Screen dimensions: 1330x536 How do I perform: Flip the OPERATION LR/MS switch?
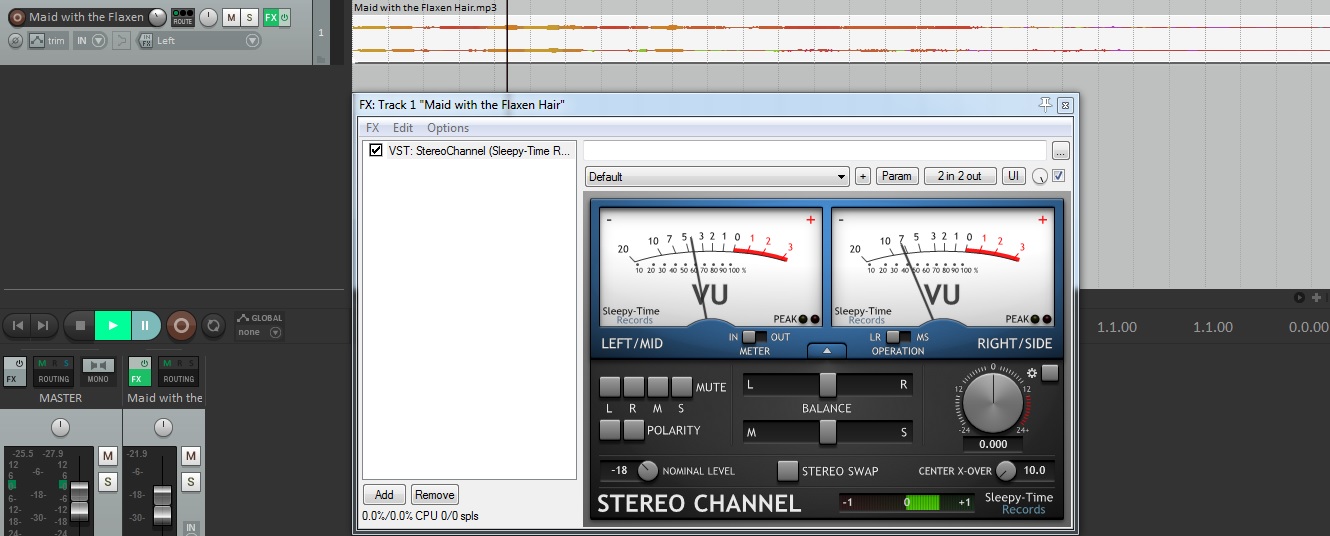point(898,337)
